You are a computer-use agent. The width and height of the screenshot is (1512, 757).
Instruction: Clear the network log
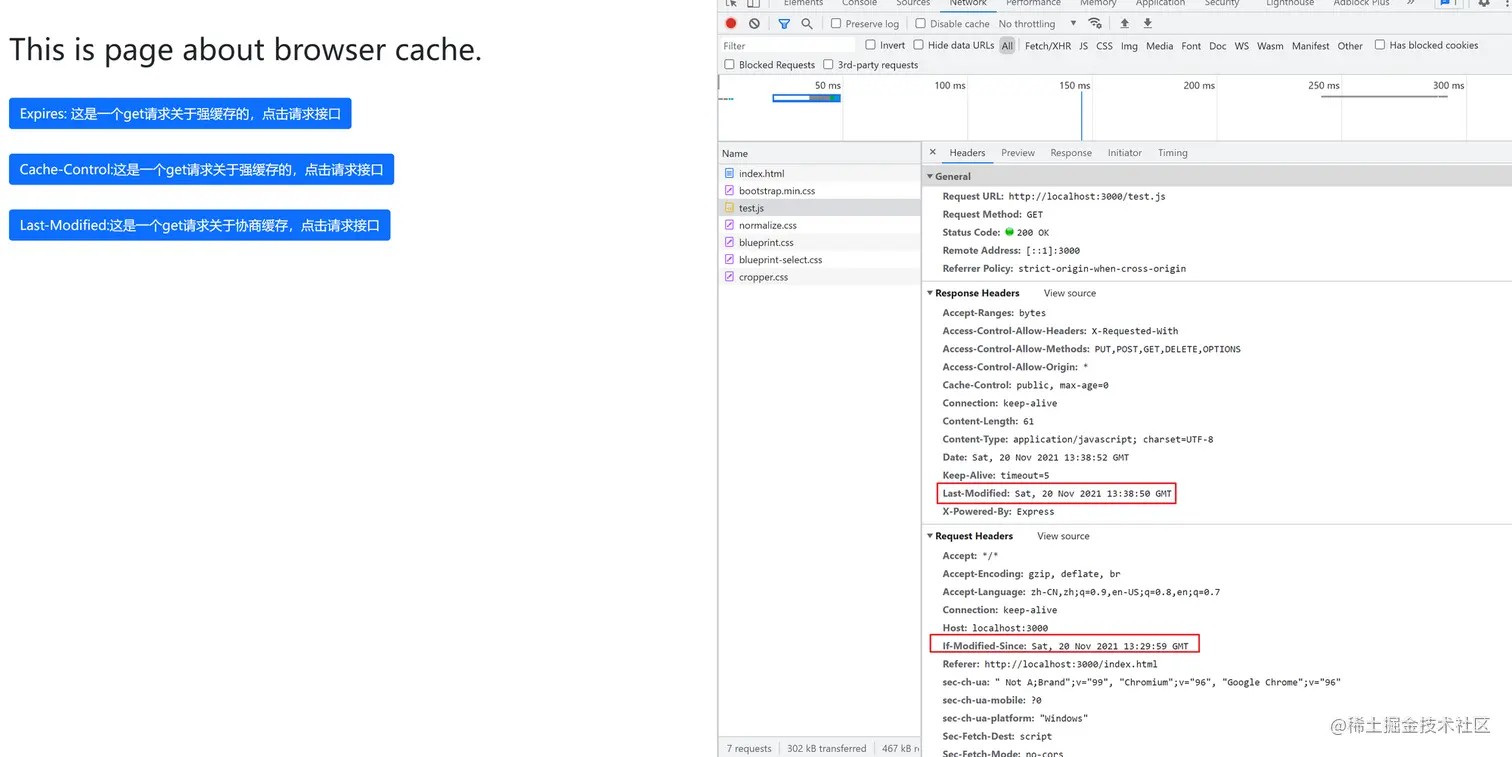click(x=754, y=24)
